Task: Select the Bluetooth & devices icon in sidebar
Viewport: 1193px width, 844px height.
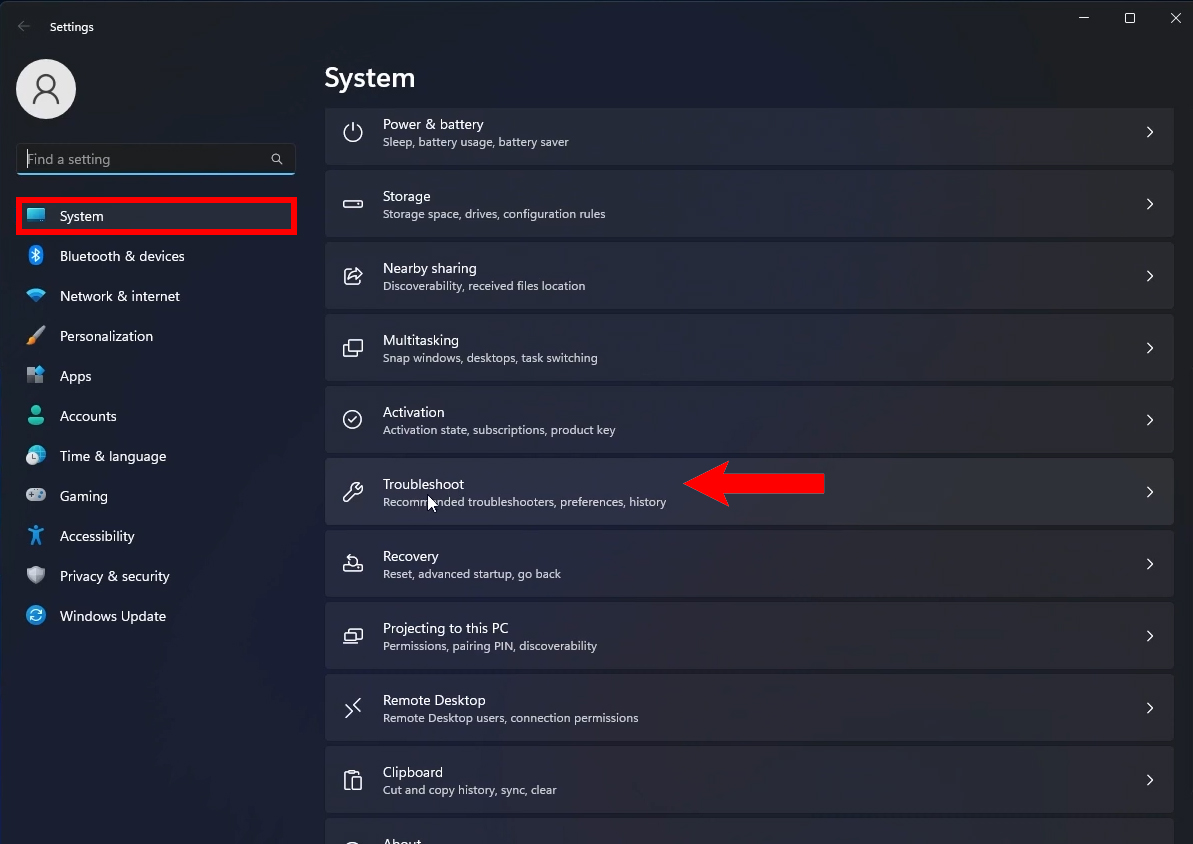Action: [36, 256]
